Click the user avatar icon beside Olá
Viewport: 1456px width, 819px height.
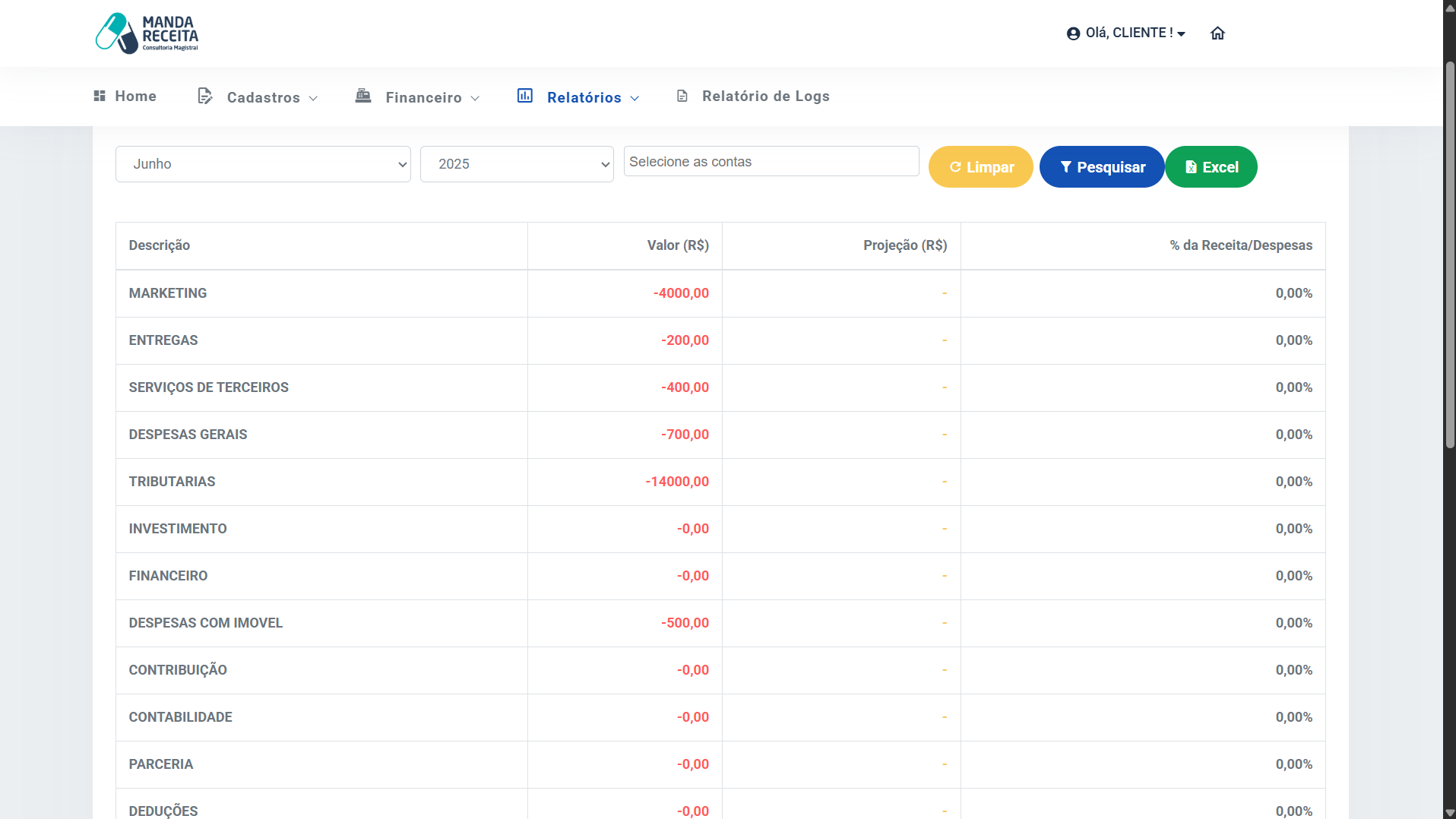[x=1073, y=33]
